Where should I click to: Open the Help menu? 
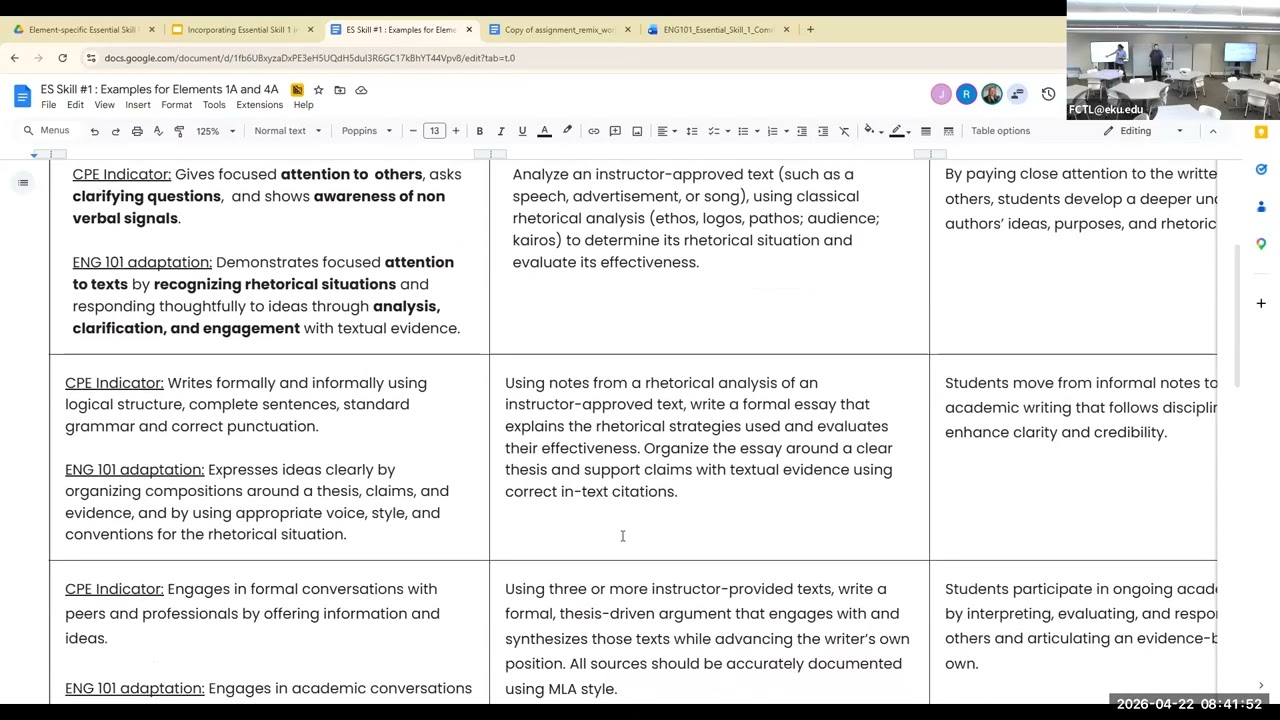point(303,105)
